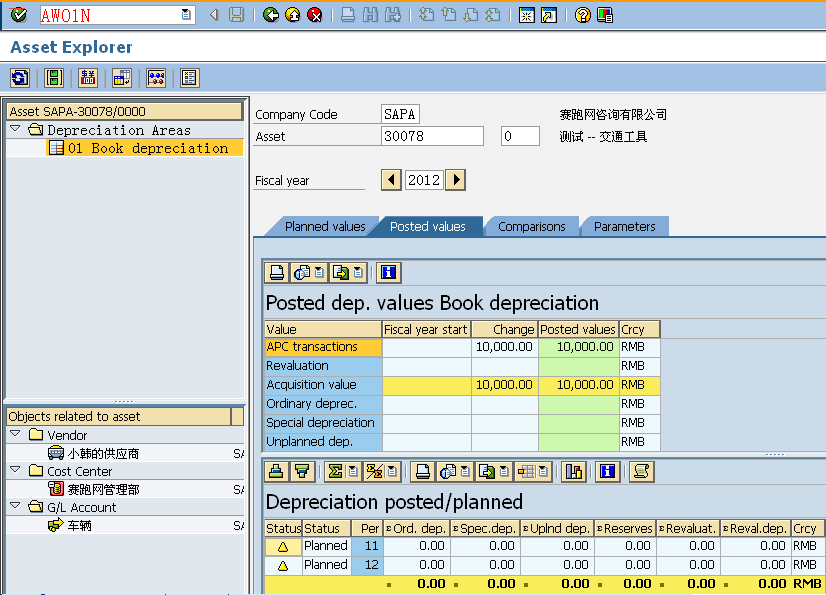Print the posted dep. values table
The width and height of the screenshot is (826, 595).
point(277,272)
